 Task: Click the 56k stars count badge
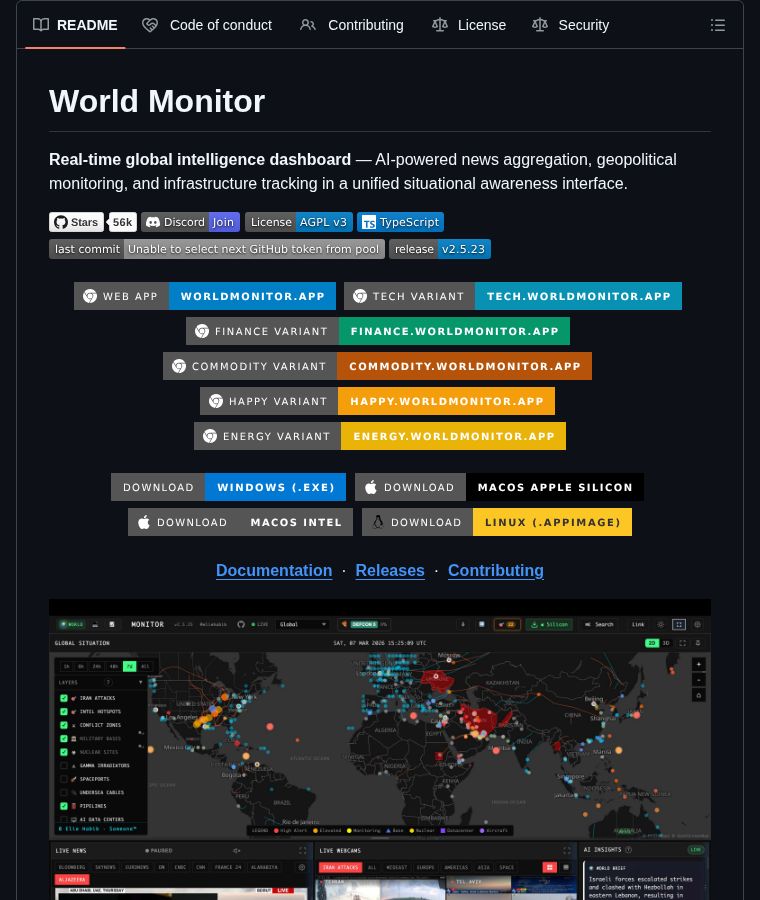(x=122, y=222)
